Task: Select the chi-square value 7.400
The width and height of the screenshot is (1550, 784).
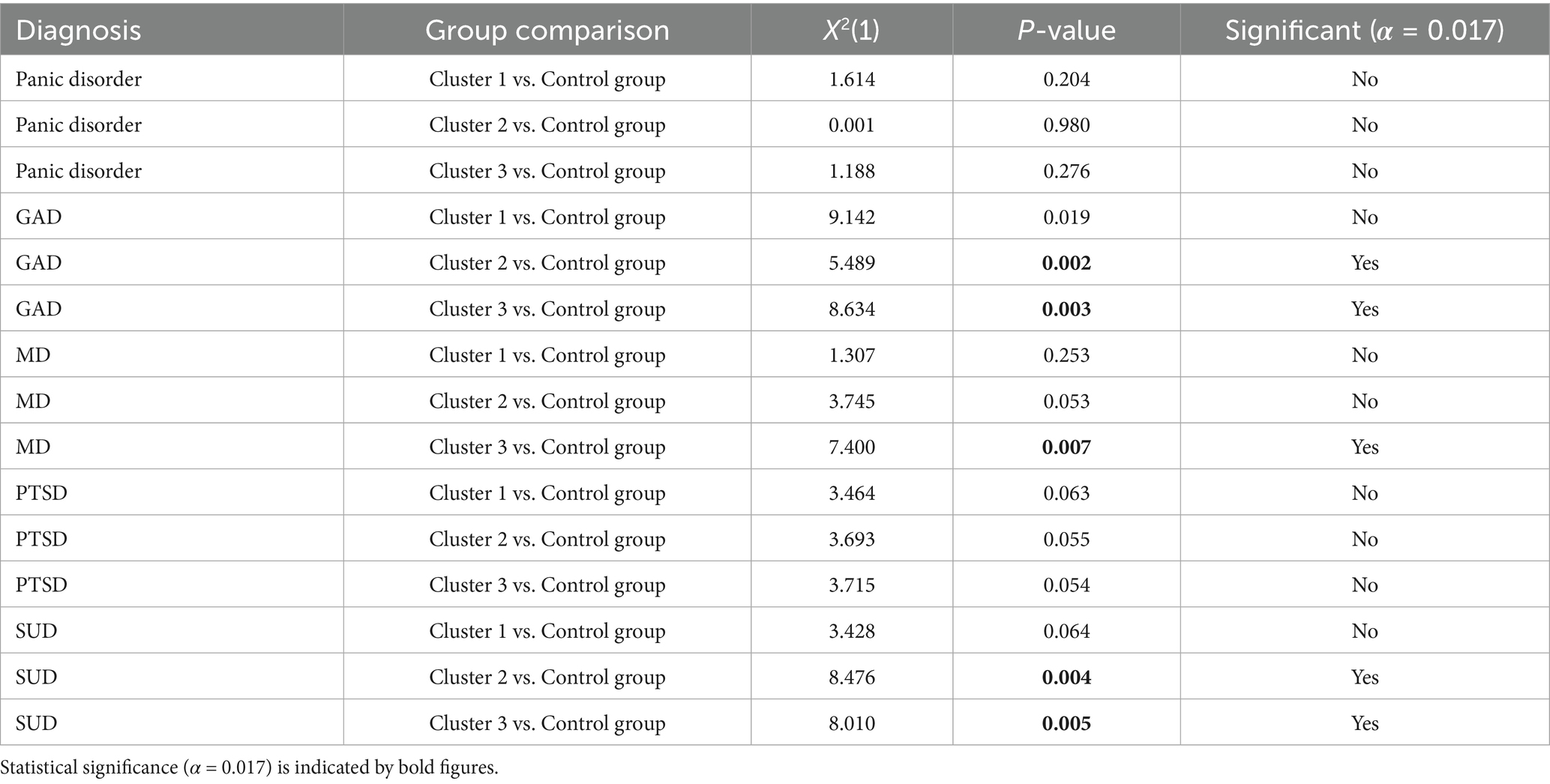Action: (x=851, y=447)
